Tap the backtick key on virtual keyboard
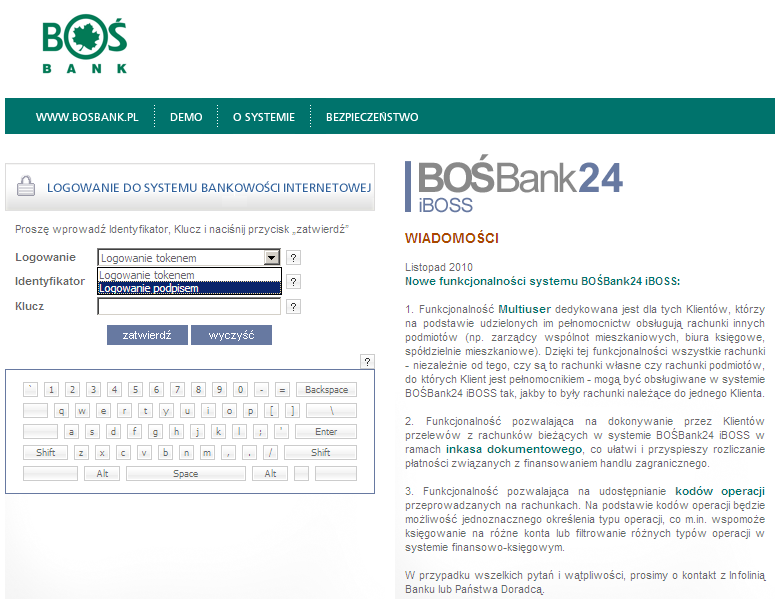 [x=30, y=389]
